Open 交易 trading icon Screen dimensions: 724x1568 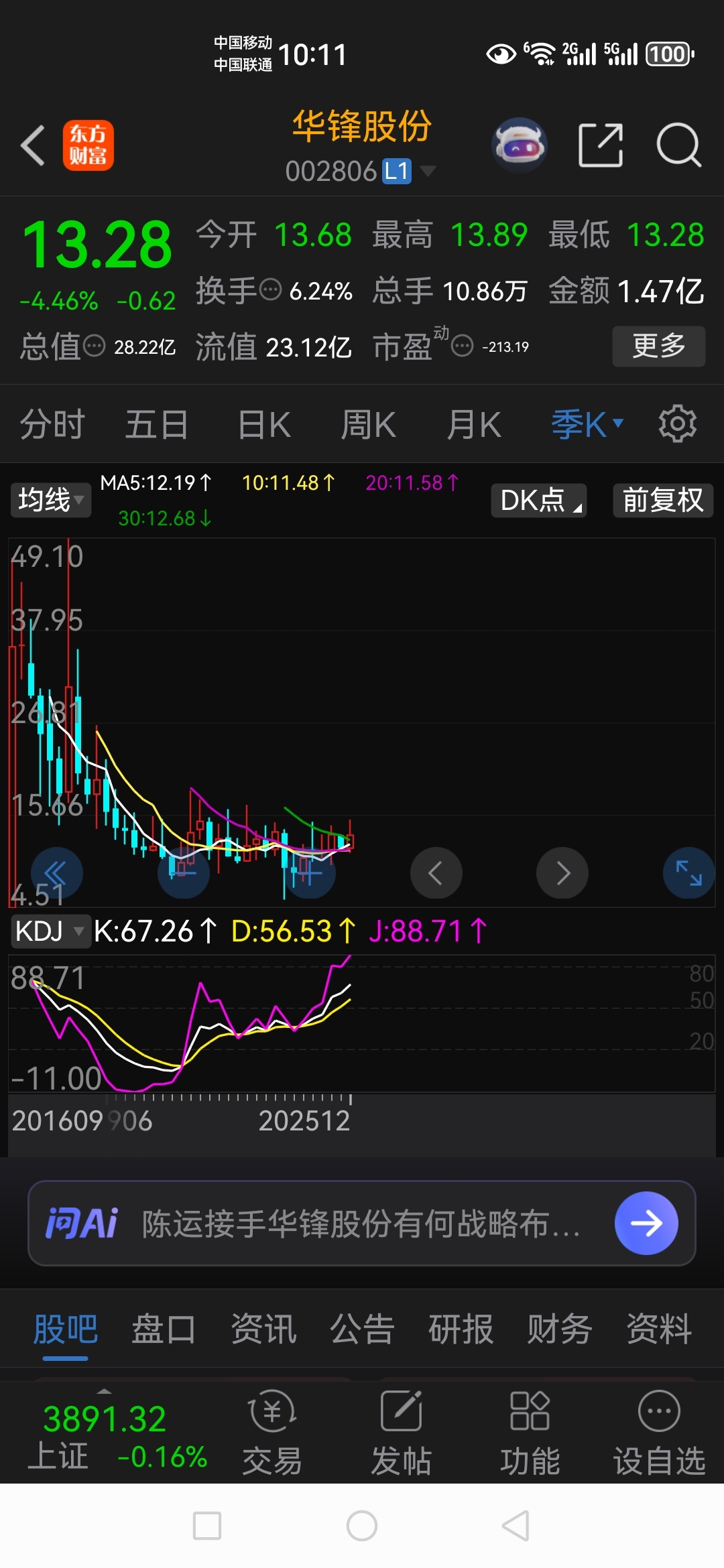[x=272, y=1433]
